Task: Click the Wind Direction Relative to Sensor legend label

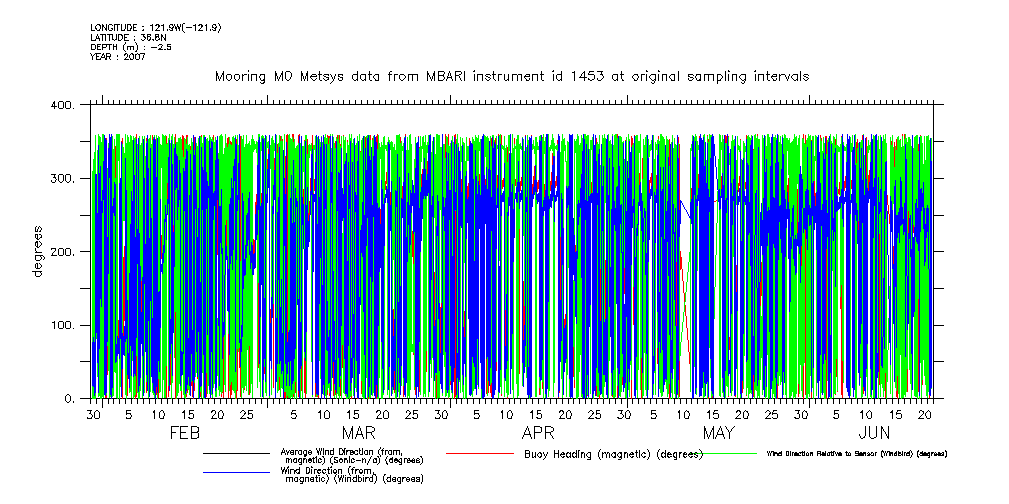Action: pos(856,454)
